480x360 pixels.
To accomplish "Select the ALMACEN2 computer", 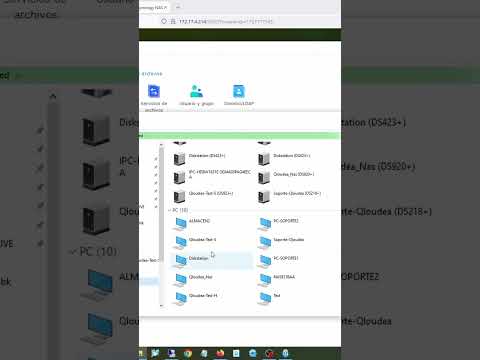I will pos(192,223).
